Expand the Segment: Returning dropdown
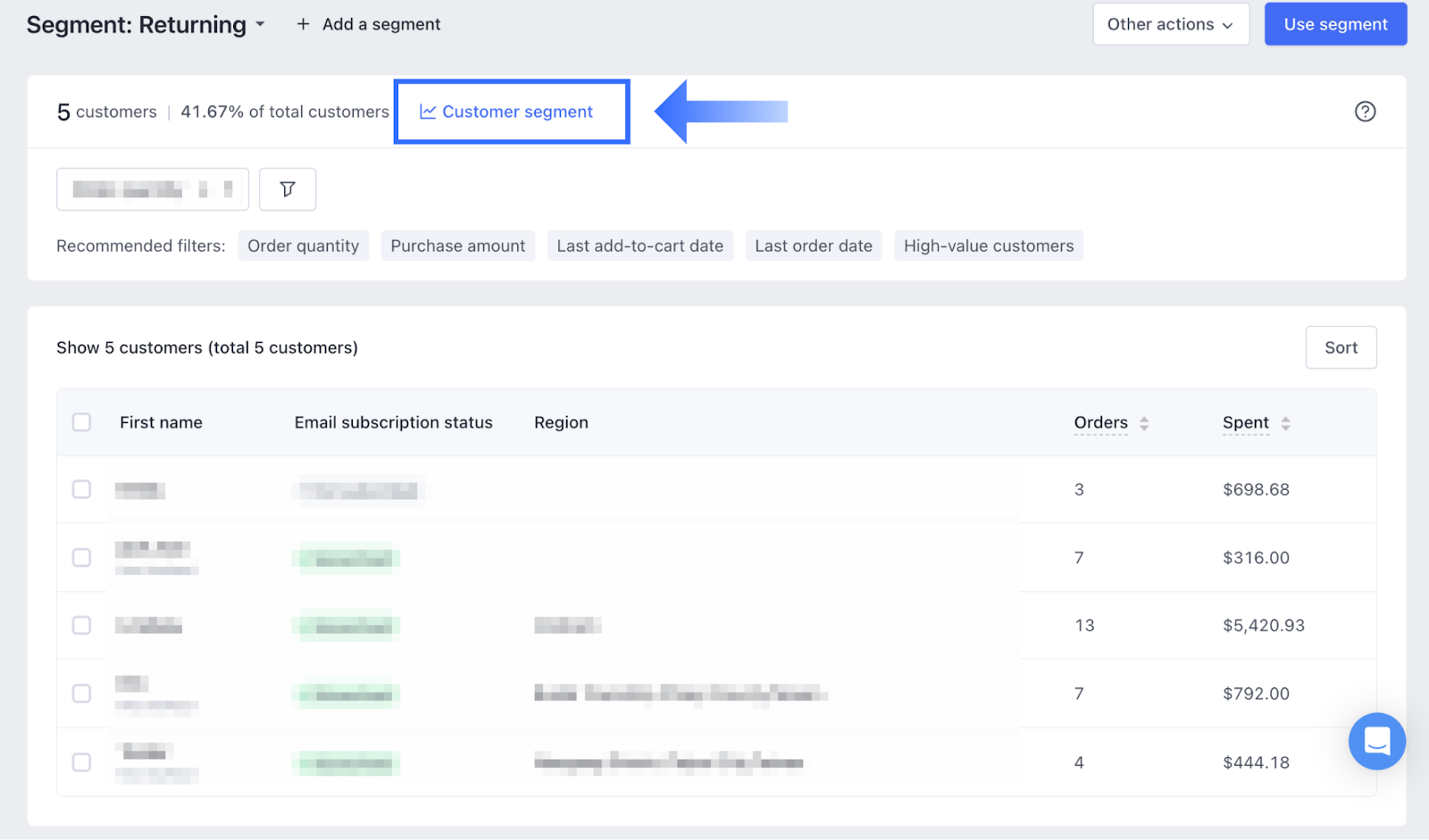This screenshot has width=1429, height=840. click(x=260, y=24)
